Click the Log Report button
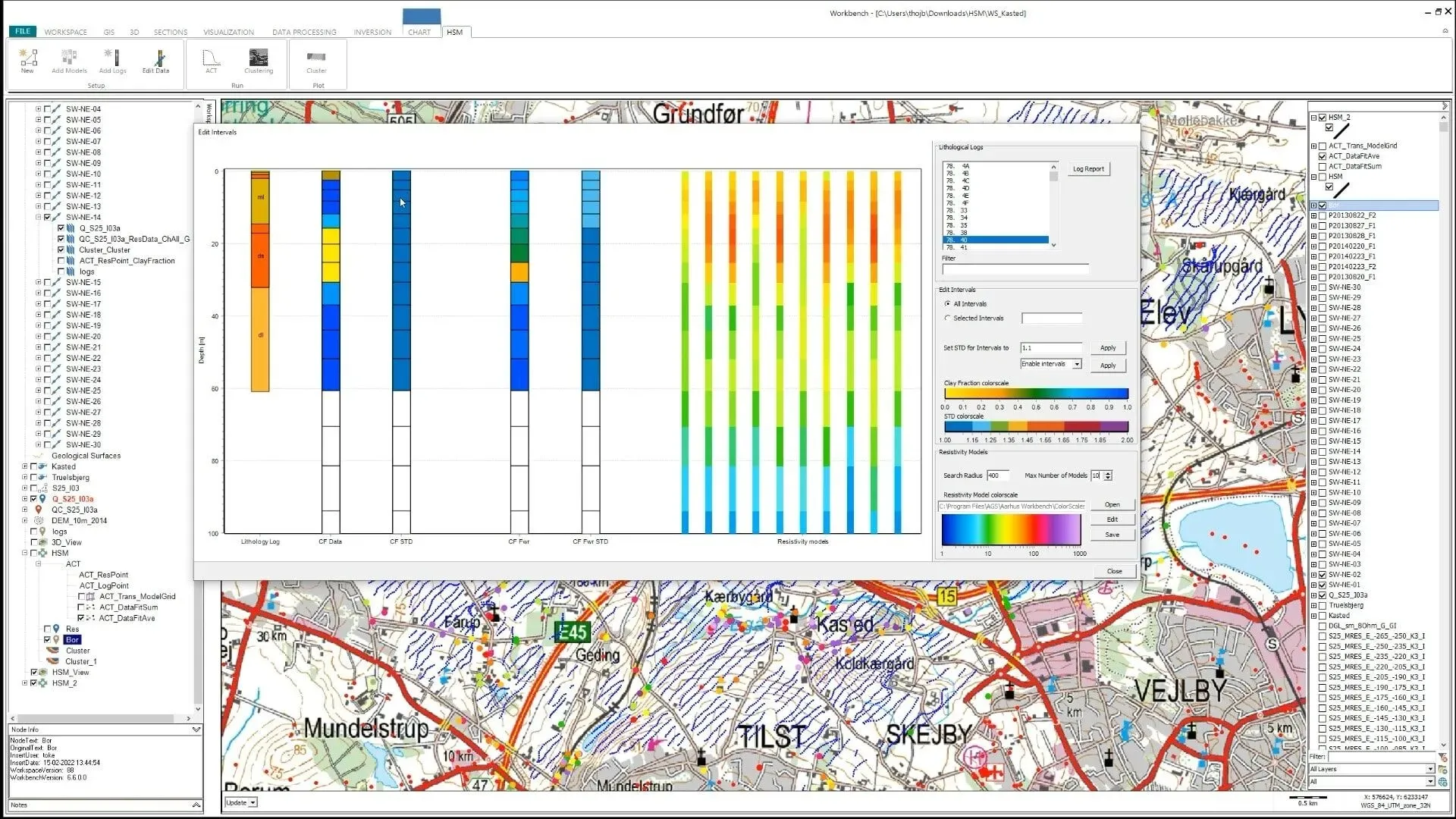This screenshot has width=1456, height=819. pos(1088,169)
